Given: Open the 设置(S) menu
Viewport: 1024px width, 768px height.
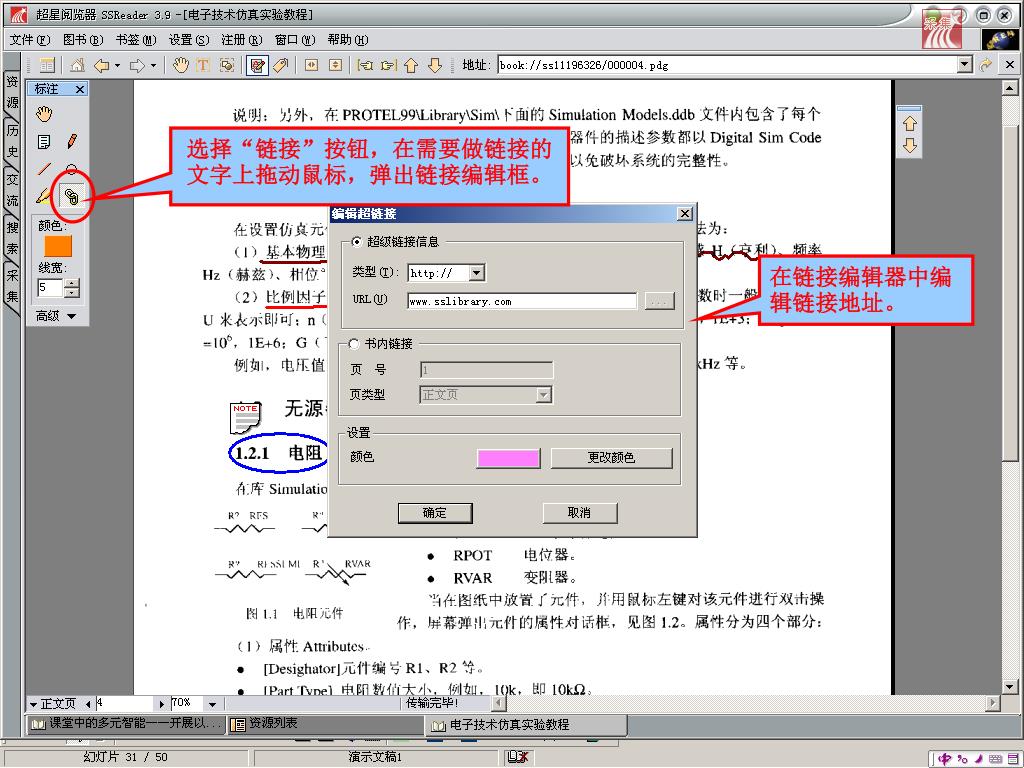Looking at the screenshot, I should point(189,40).
